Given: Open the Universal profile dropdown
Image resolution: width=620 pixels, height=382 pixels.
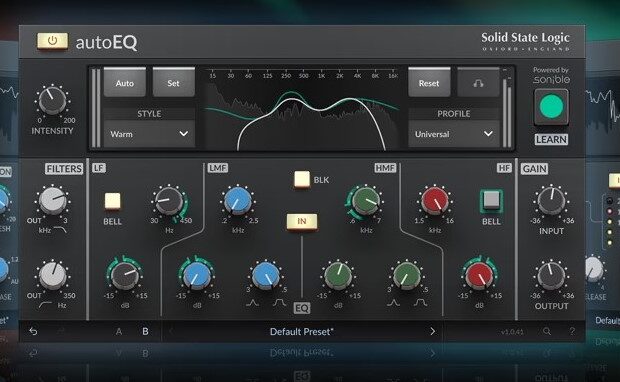Looking at the screenshot, I should tap(454, 134).
